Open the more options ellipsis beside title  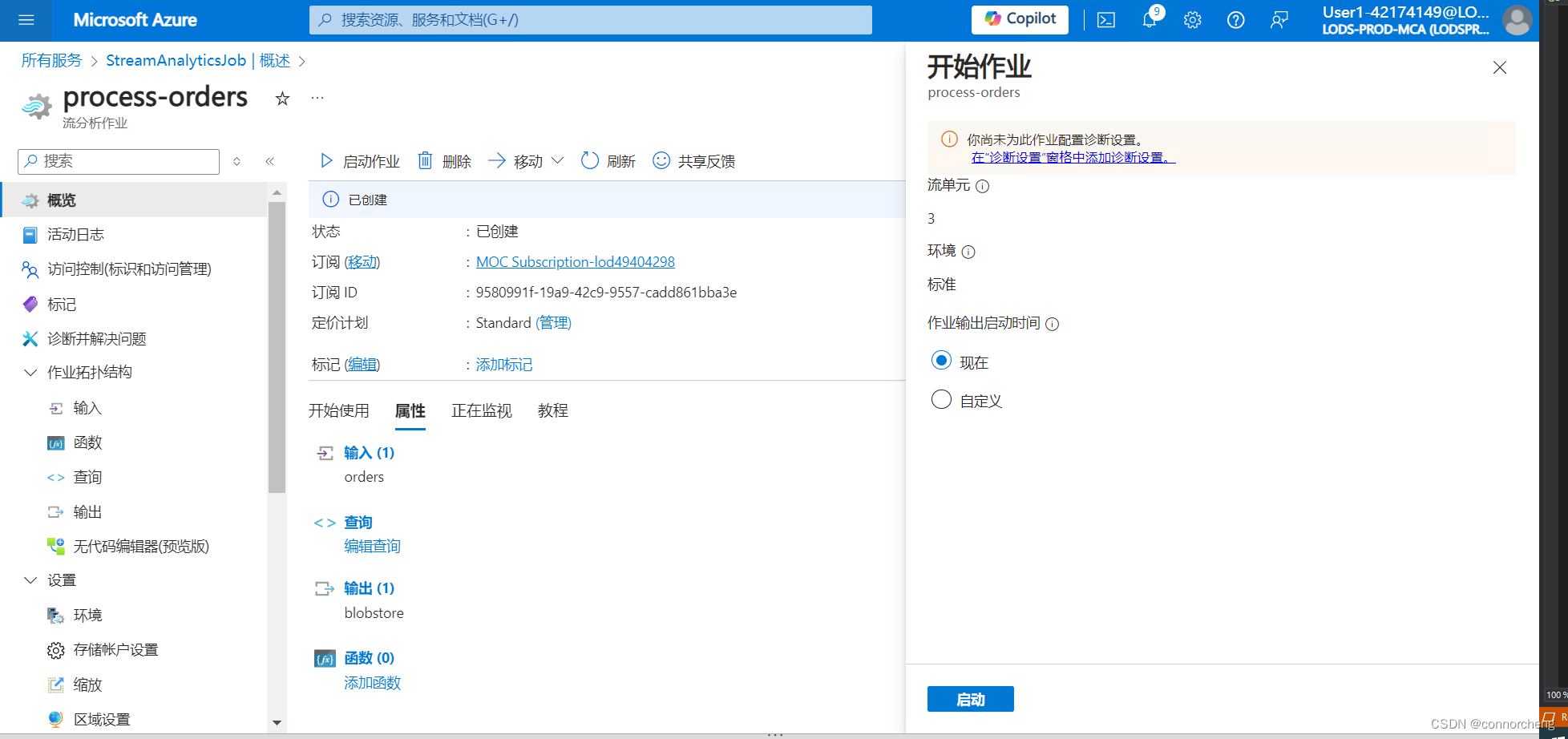tap(317, 99)
